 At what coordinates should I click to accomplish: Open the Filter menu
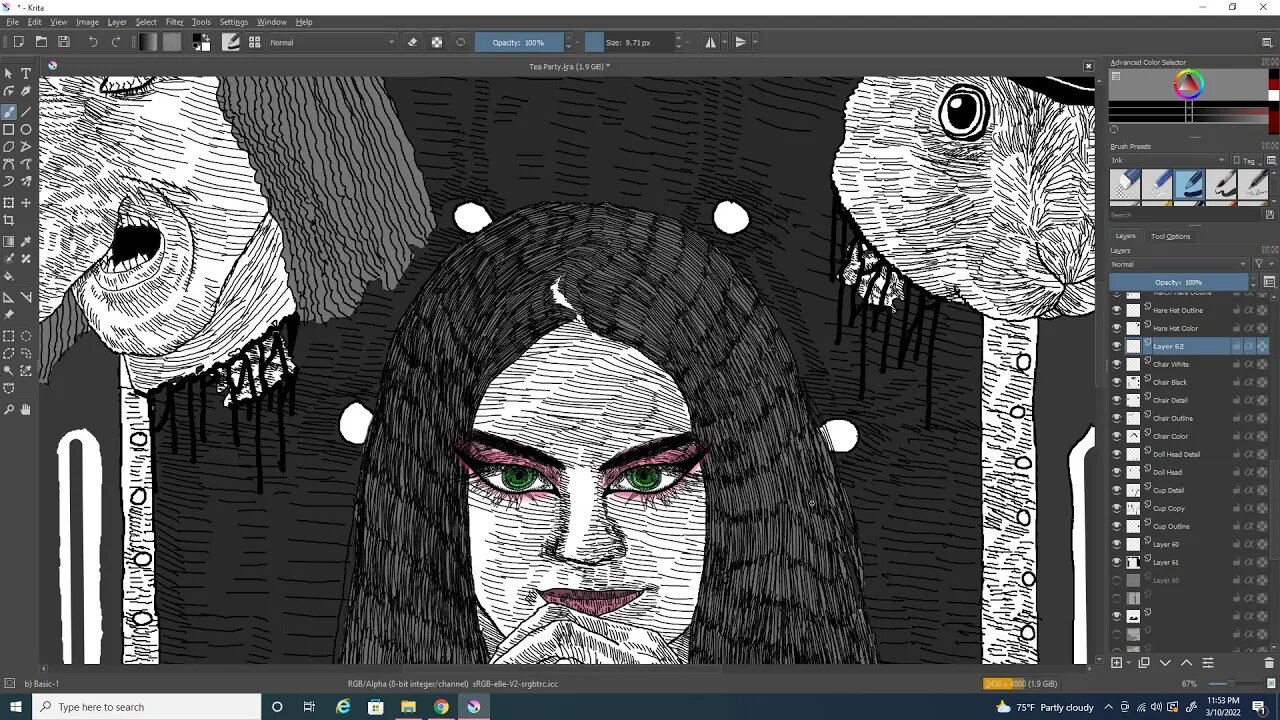174,22
